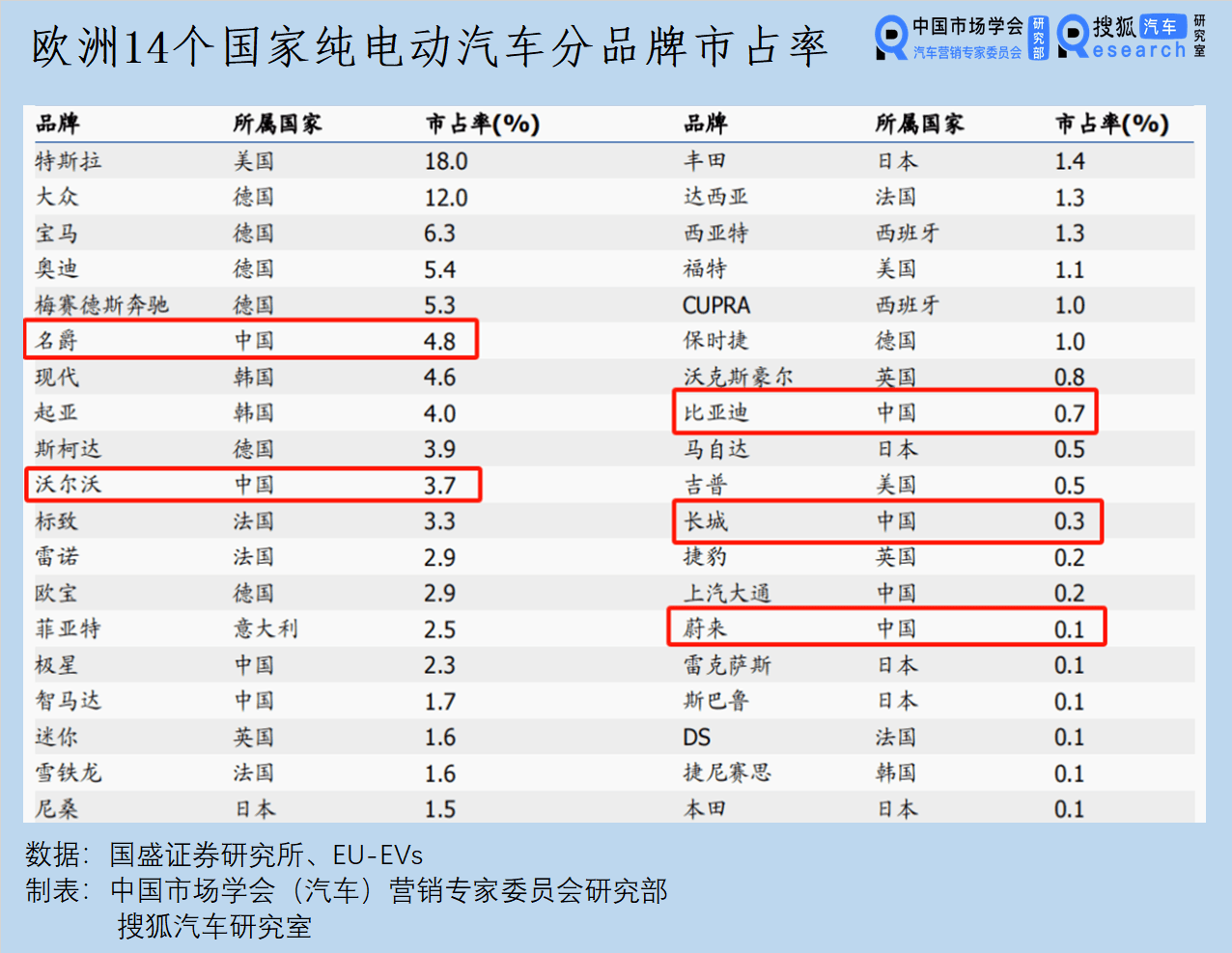
Task: Click the brand cell 特斯拉
Action: click(69, 160)
